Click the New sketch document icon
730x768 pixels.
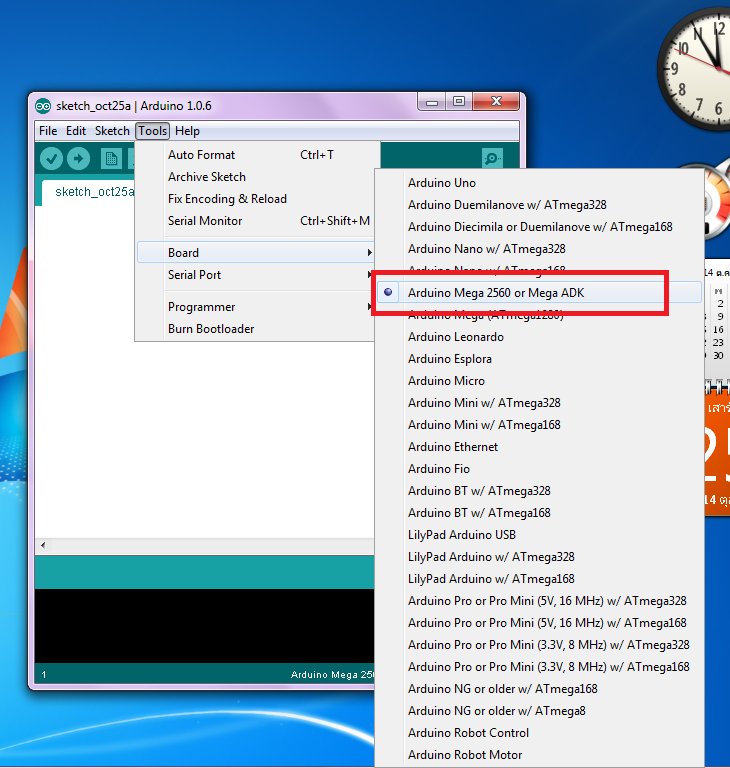(111, 159)
